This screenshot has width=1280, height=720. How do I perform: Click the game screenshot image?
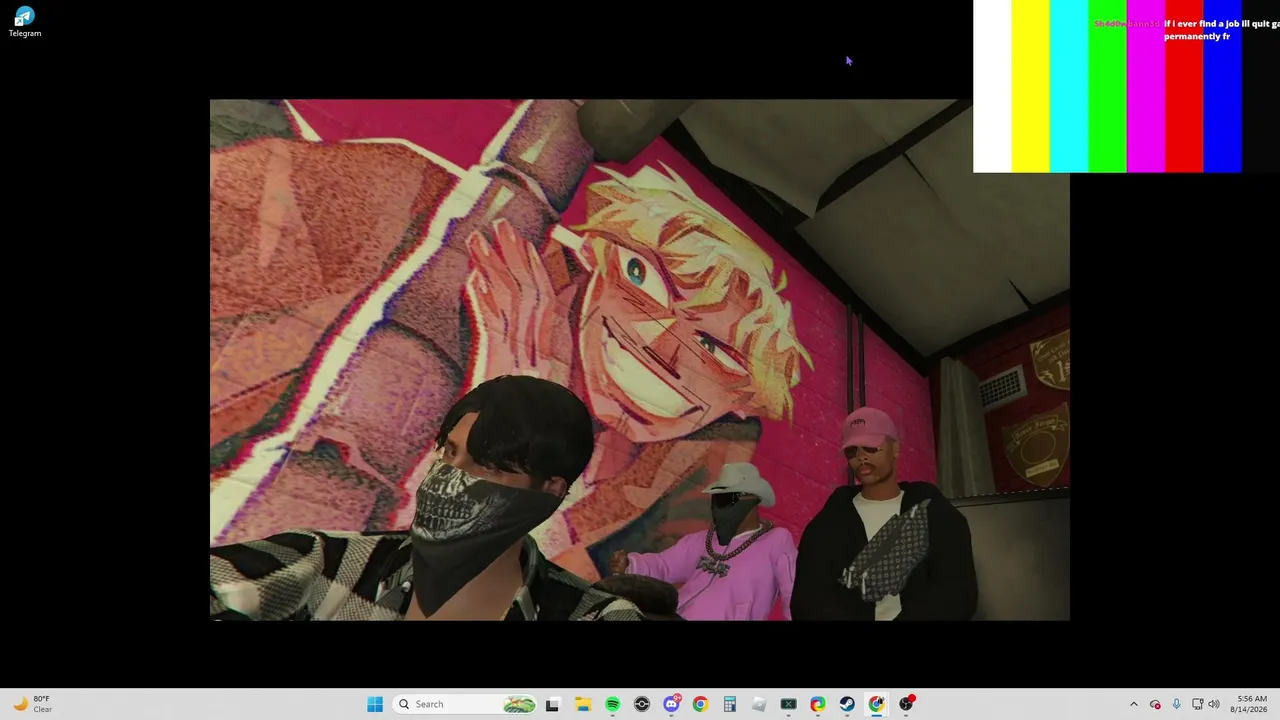640,360
